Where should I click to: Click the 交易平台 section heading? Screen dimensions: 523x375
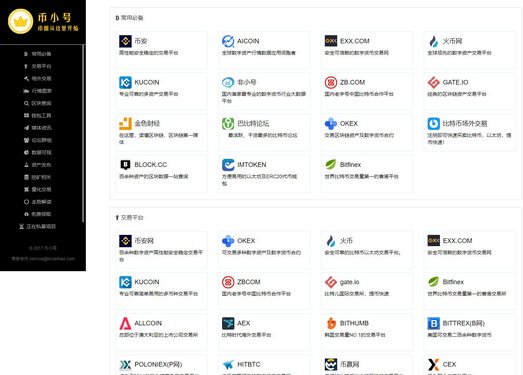(129, 218)
